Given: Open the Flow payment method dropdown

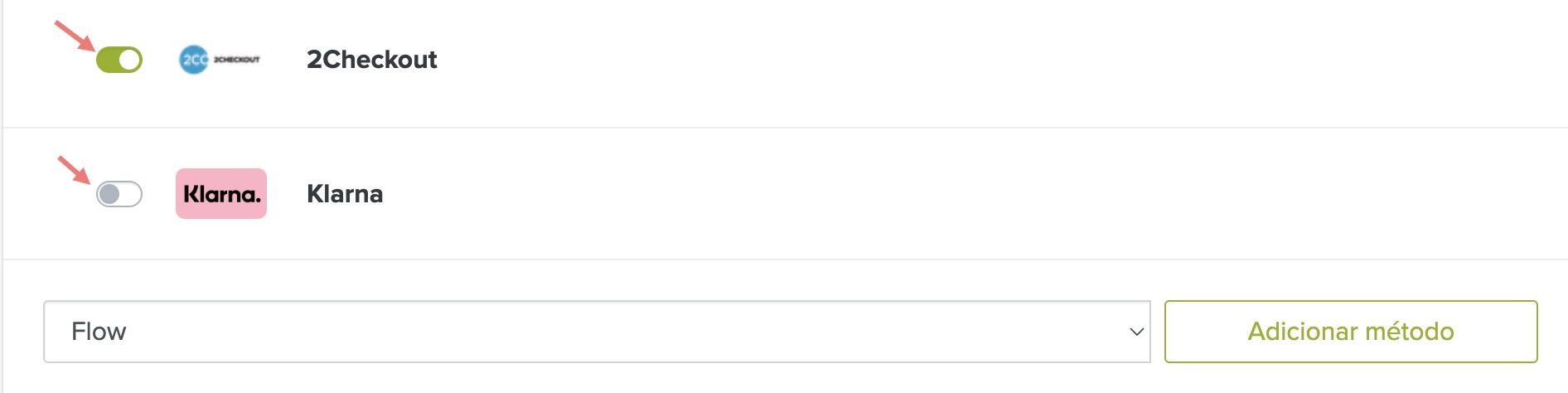Looking at the screenshot, I should [597, 332].
